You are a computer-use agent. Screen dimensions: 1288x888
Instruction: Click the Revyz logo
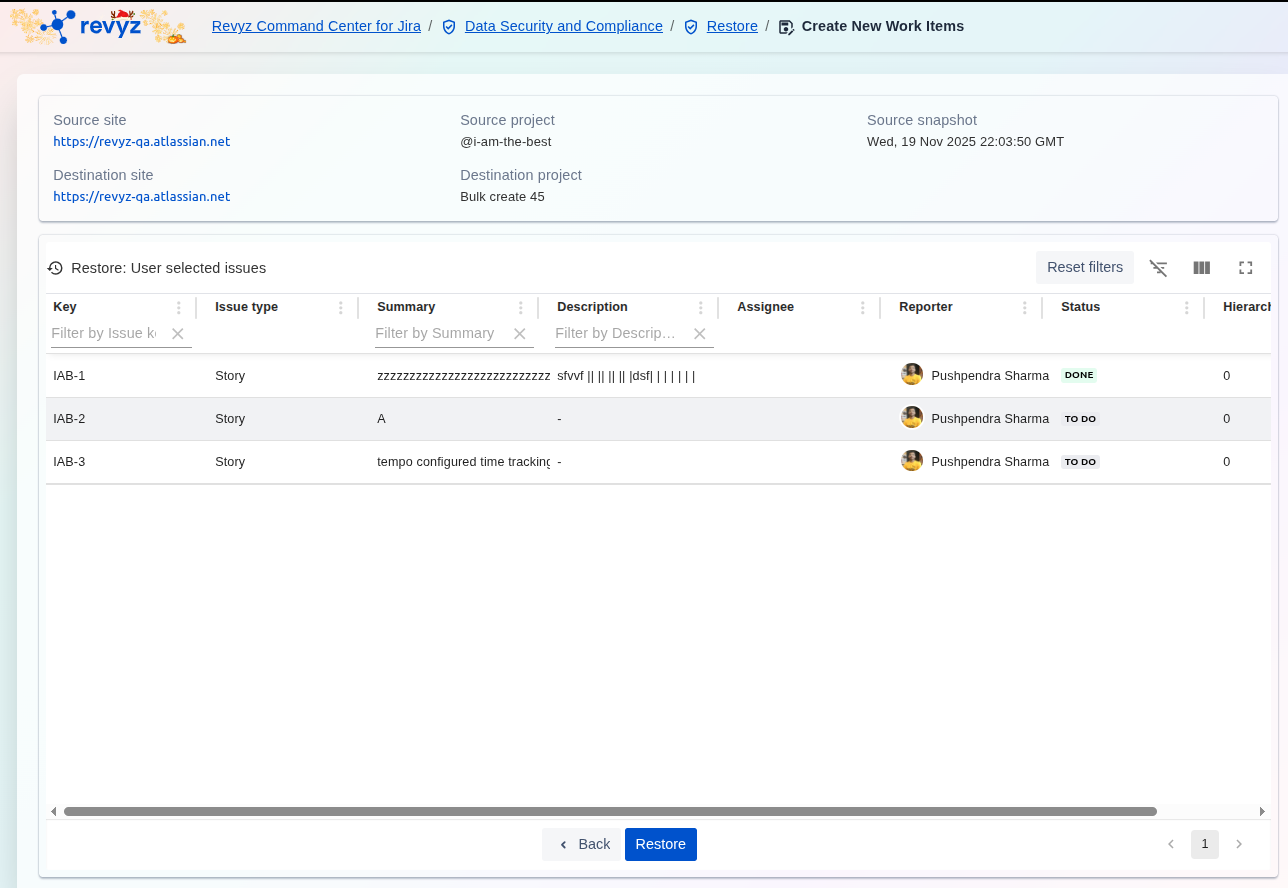[98, 26]
